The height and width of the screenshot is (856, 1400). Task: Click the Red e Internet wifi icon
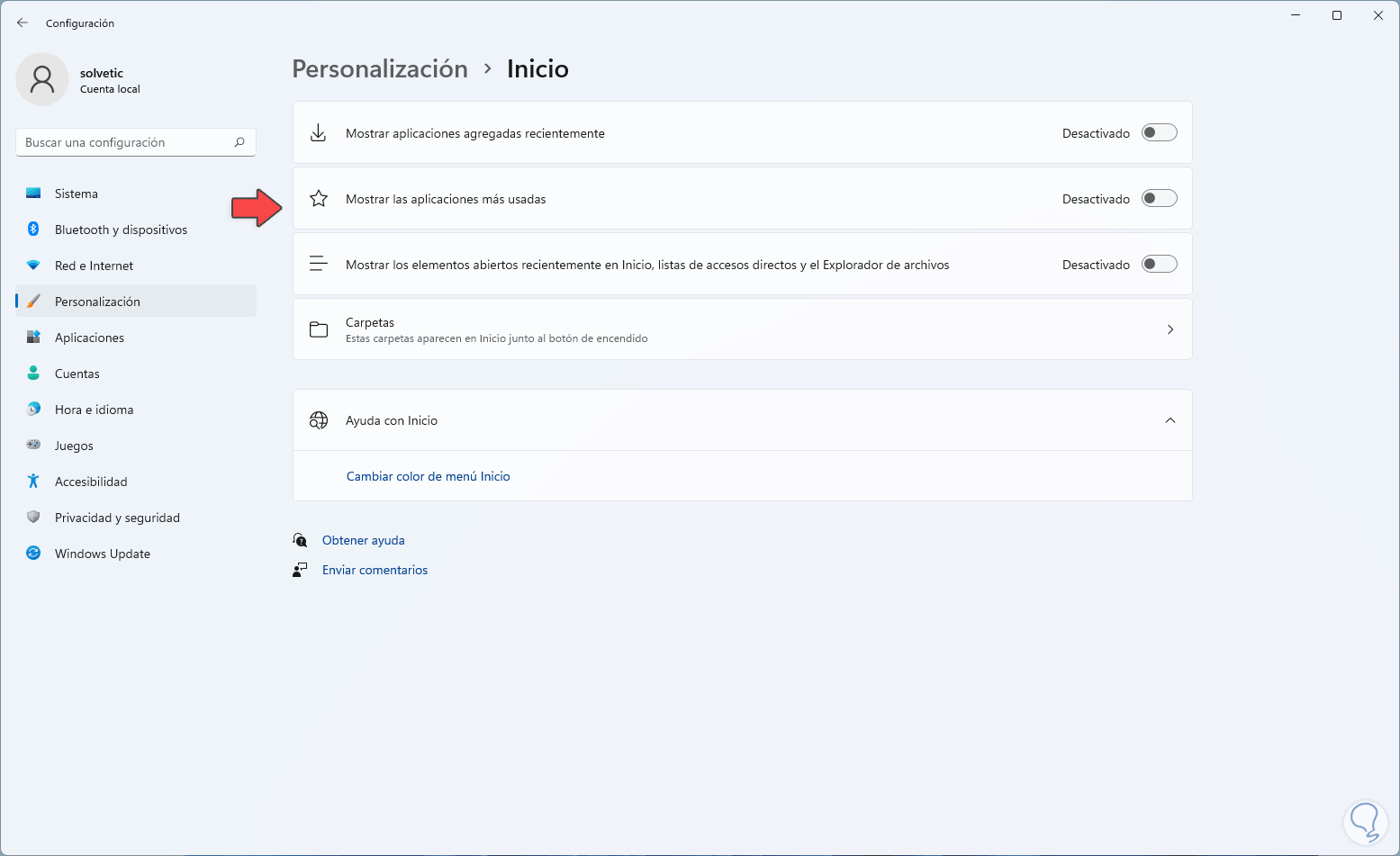click(33, 266)
